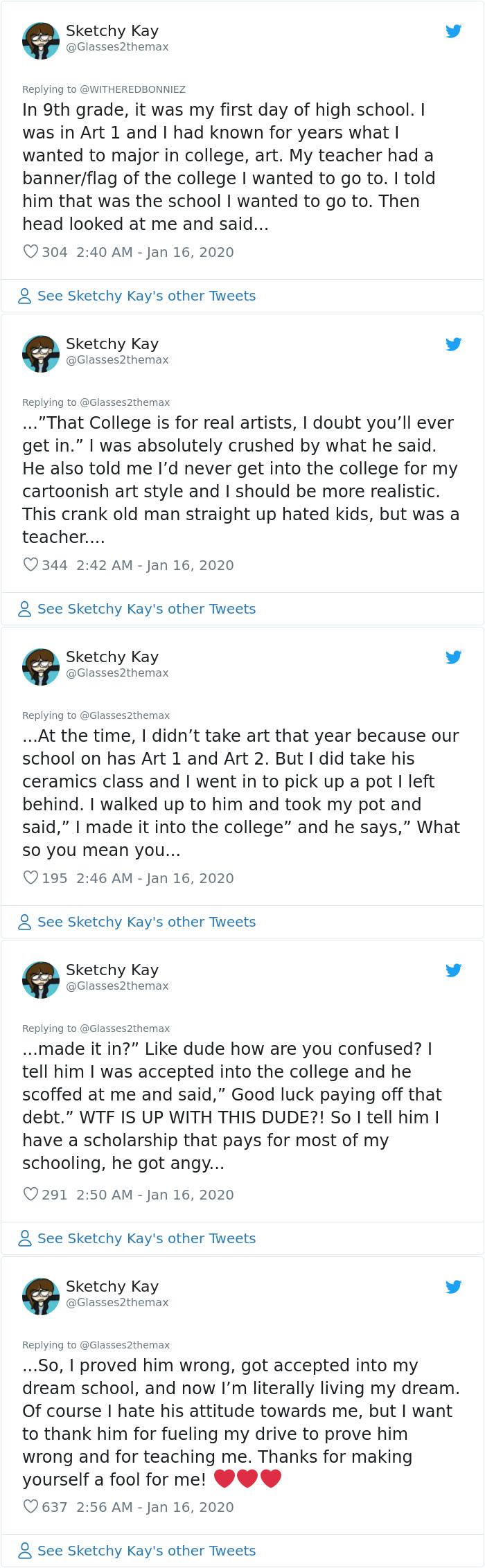The image size is (485, 1568).
Task: Click the person icon beside the first tweets link
Action: (24, 296)
